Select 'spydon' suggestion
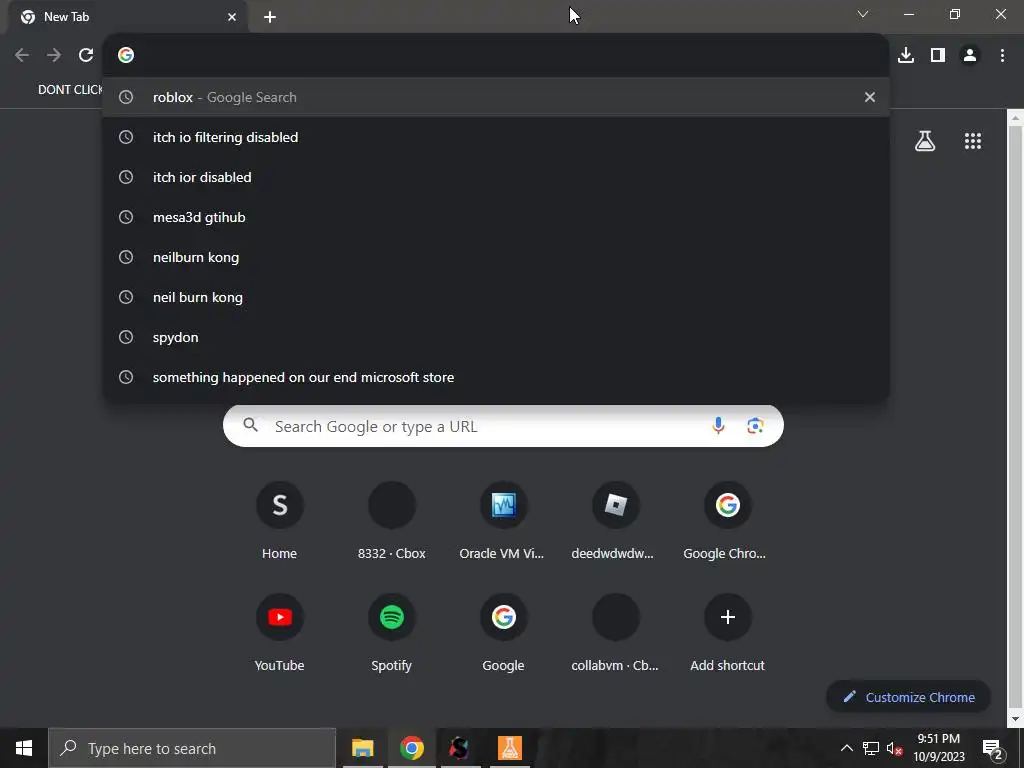The height and width of the screenshot is (768, 1024). (496, 337)
